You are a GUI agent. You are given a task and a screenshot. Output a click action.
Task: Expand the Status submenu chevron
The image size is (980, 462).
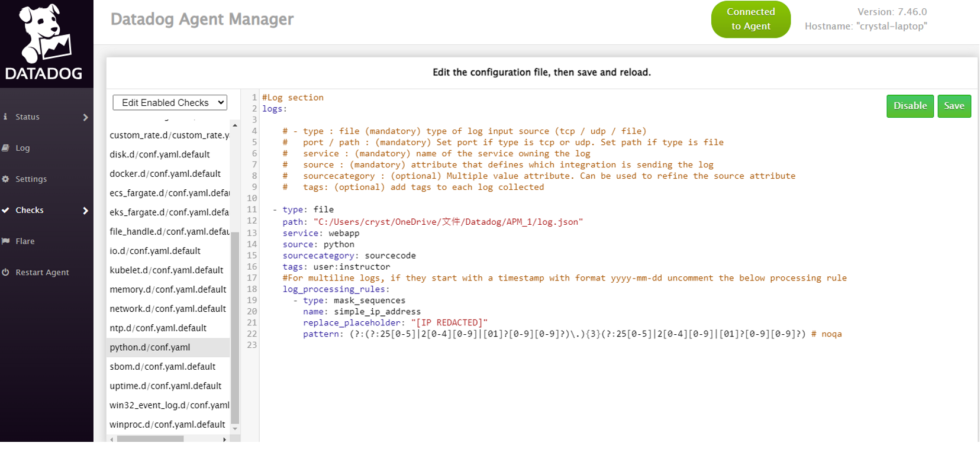tap(86, 117)
